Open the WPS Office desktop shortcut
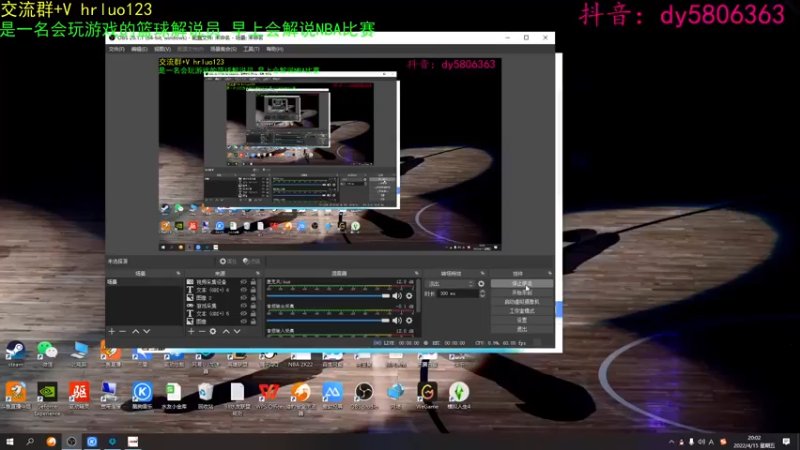The width and height of the screenshot is (800, 450). click(269, 395)
